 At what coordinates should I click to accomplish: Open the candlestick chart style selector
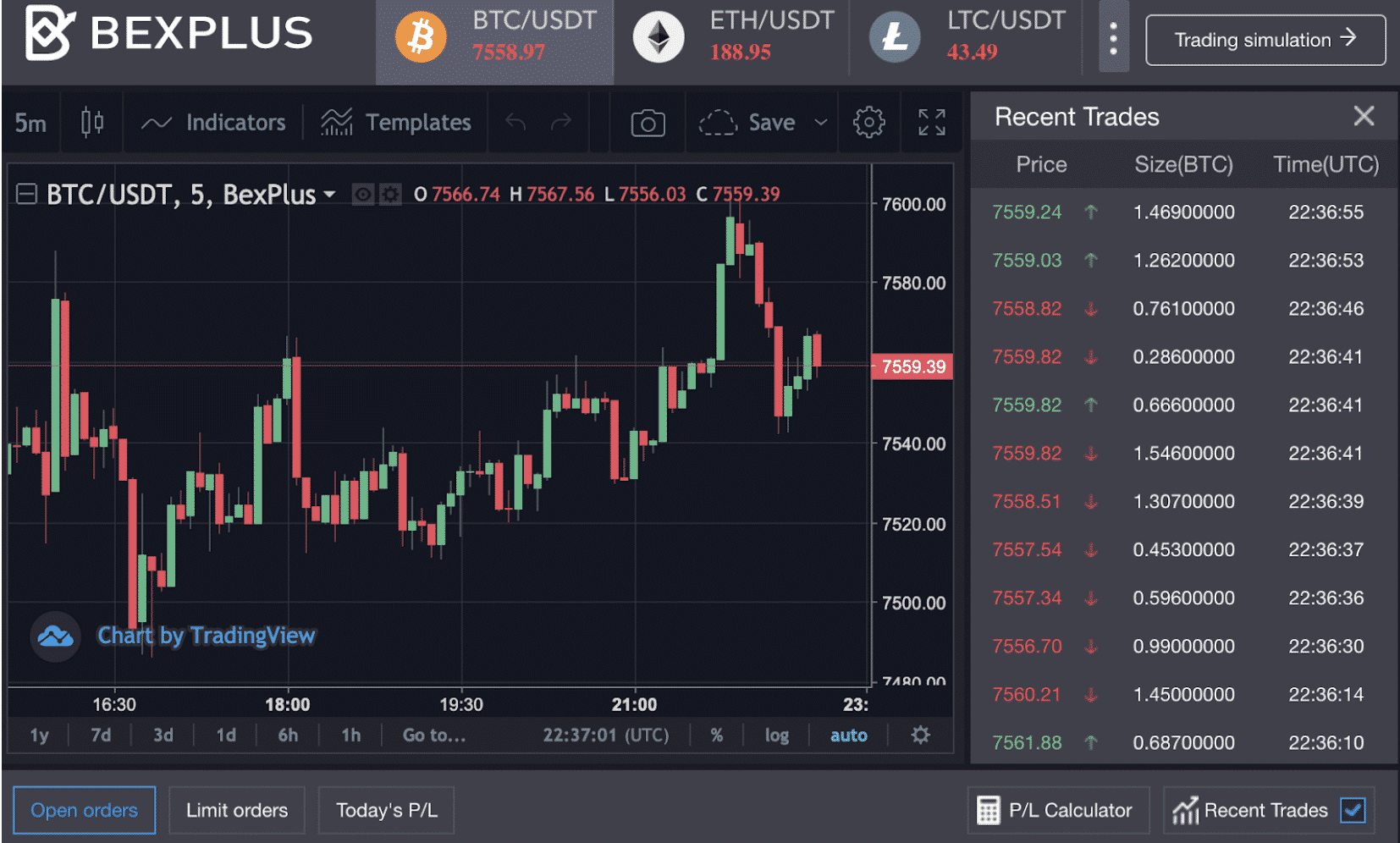point(92,123)
